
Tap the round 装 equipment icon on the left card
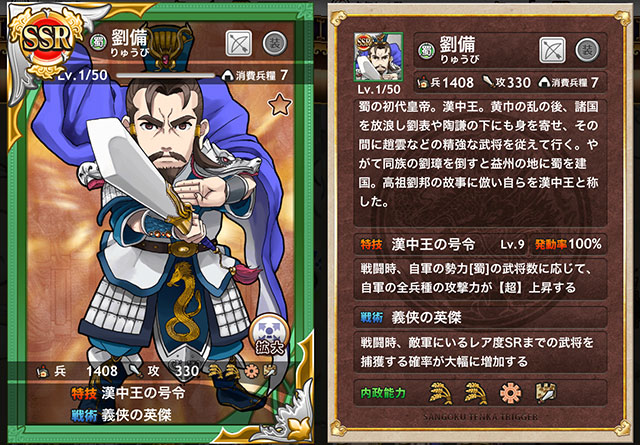point(275,43)
